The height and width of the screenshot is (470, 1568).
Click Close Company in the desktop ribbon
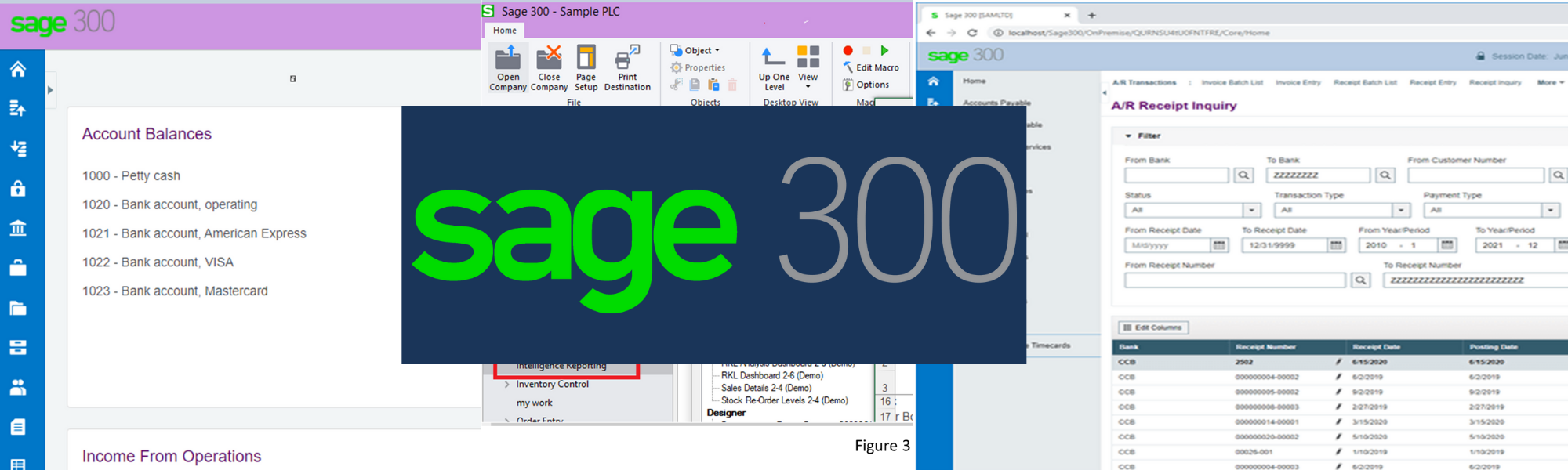[x=549, y=68]
